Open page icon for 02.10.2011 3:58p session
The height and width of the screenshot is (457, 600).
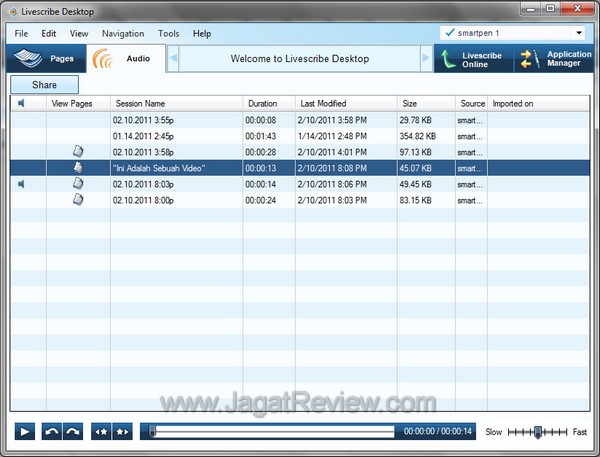point(78,151)
